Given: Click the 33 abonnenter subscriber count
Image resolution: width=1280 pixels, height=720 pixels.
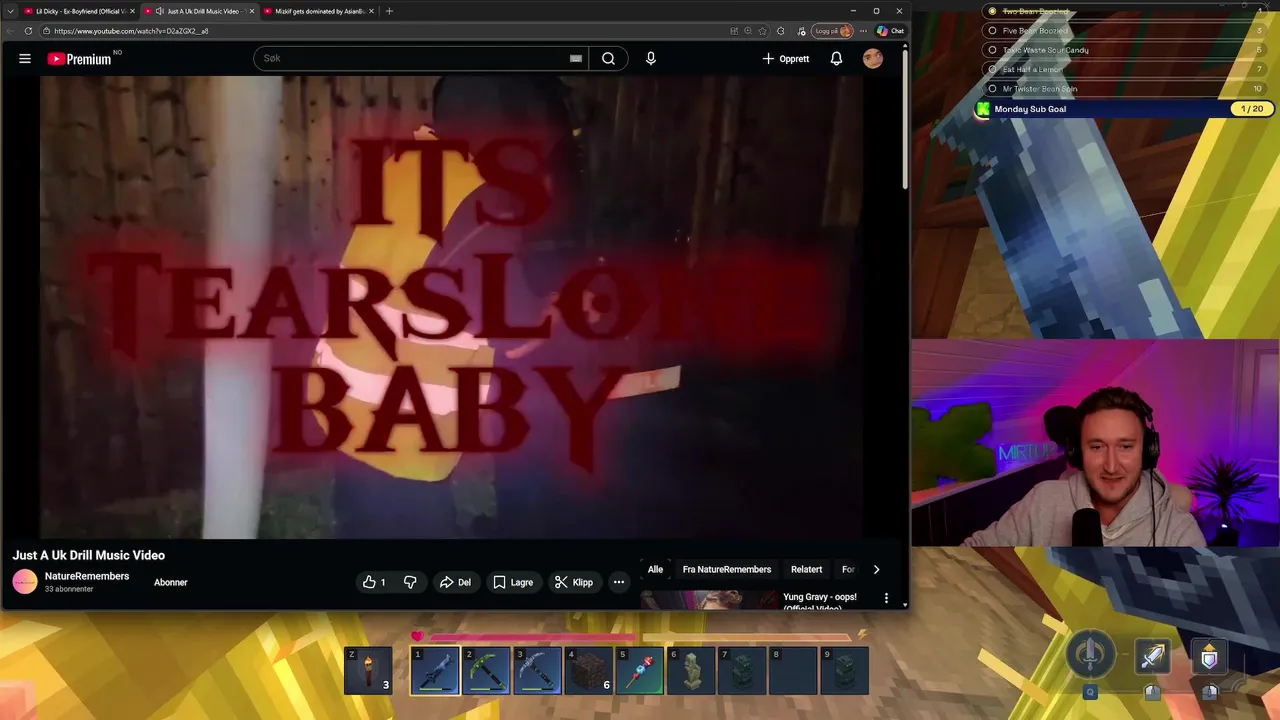Looking at the screenshot, I should click(69, 590).
